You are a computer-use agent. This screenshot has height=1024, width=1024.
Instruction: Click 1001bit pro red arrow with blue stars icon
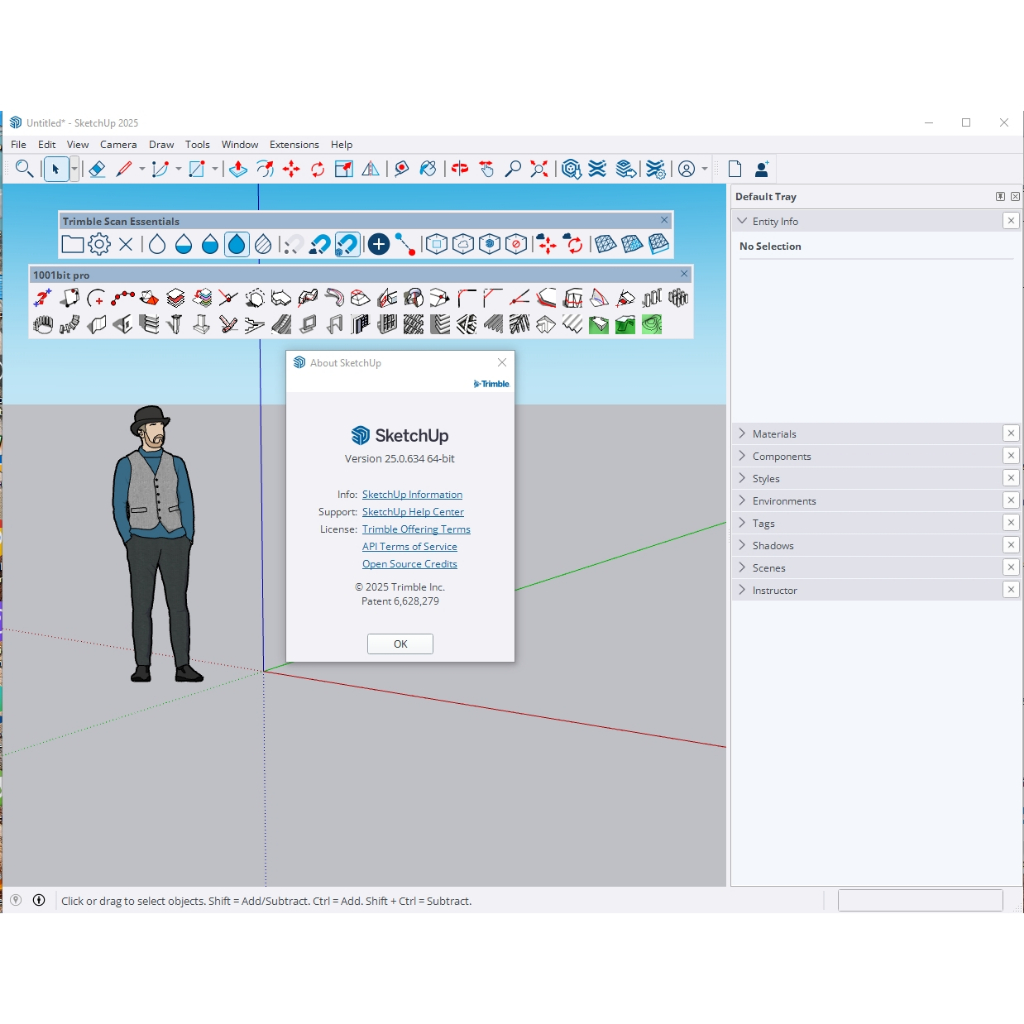43,298
